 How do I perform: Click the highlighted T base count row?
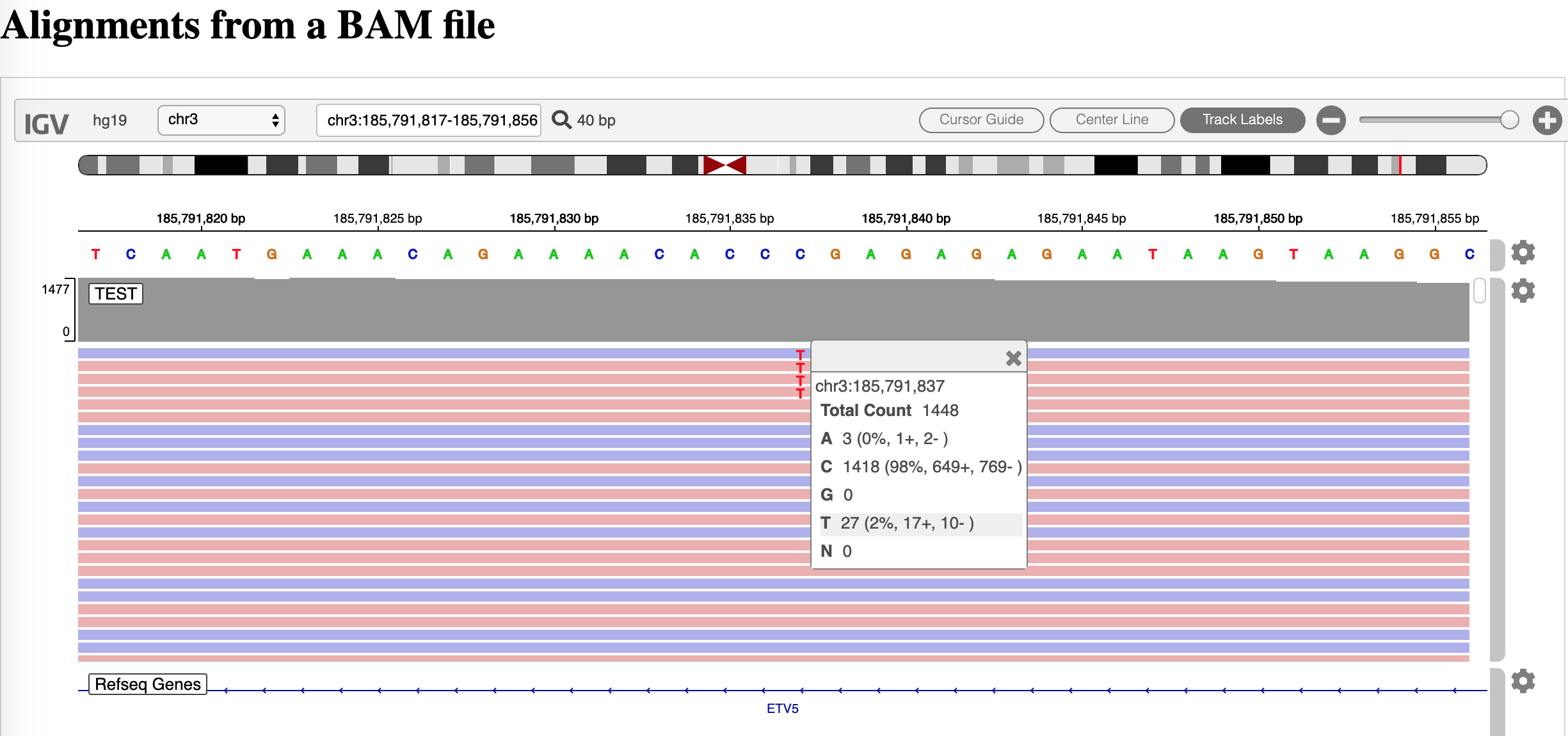896,524
